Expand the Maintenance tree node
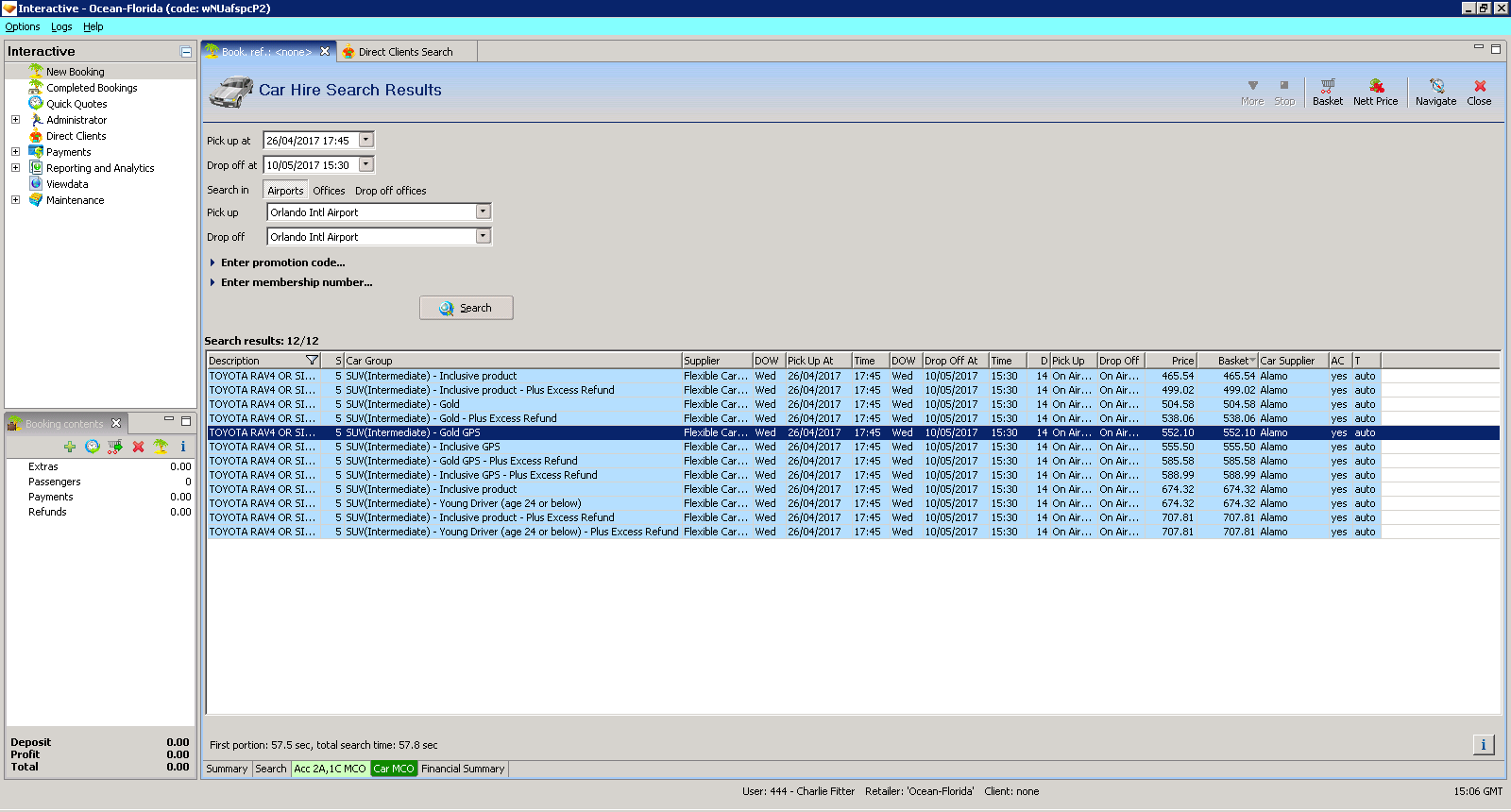The height and width of the screenshot is (812, 1511). tap(15, 200)
